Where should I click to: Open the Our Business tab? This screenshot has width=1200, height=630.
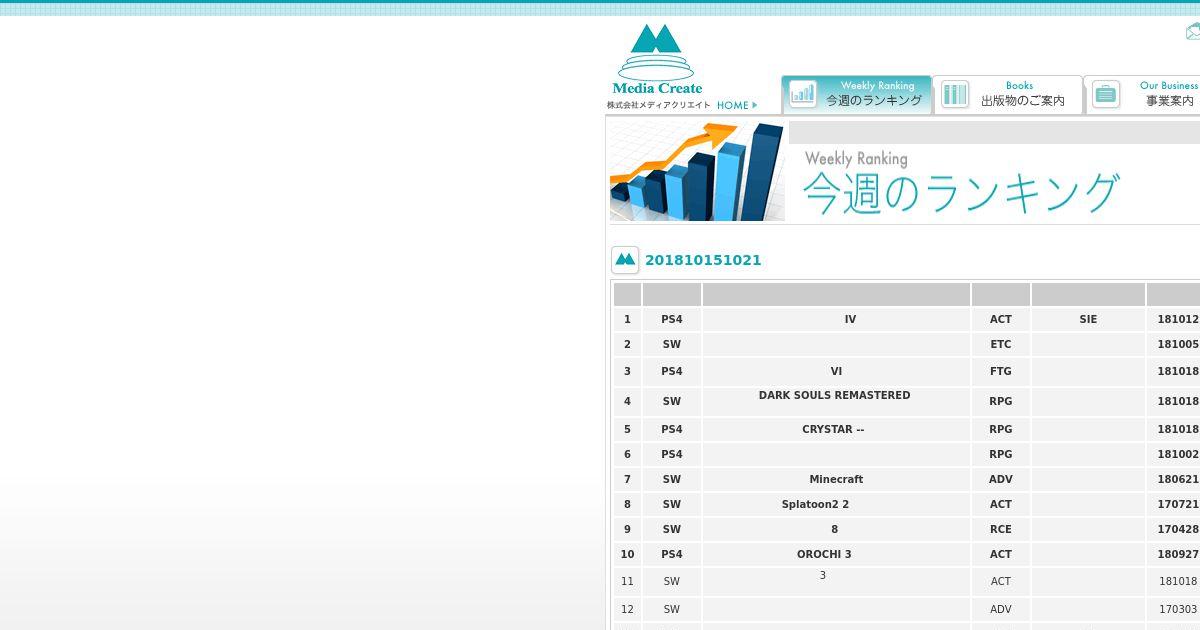tap(1143, 94)
